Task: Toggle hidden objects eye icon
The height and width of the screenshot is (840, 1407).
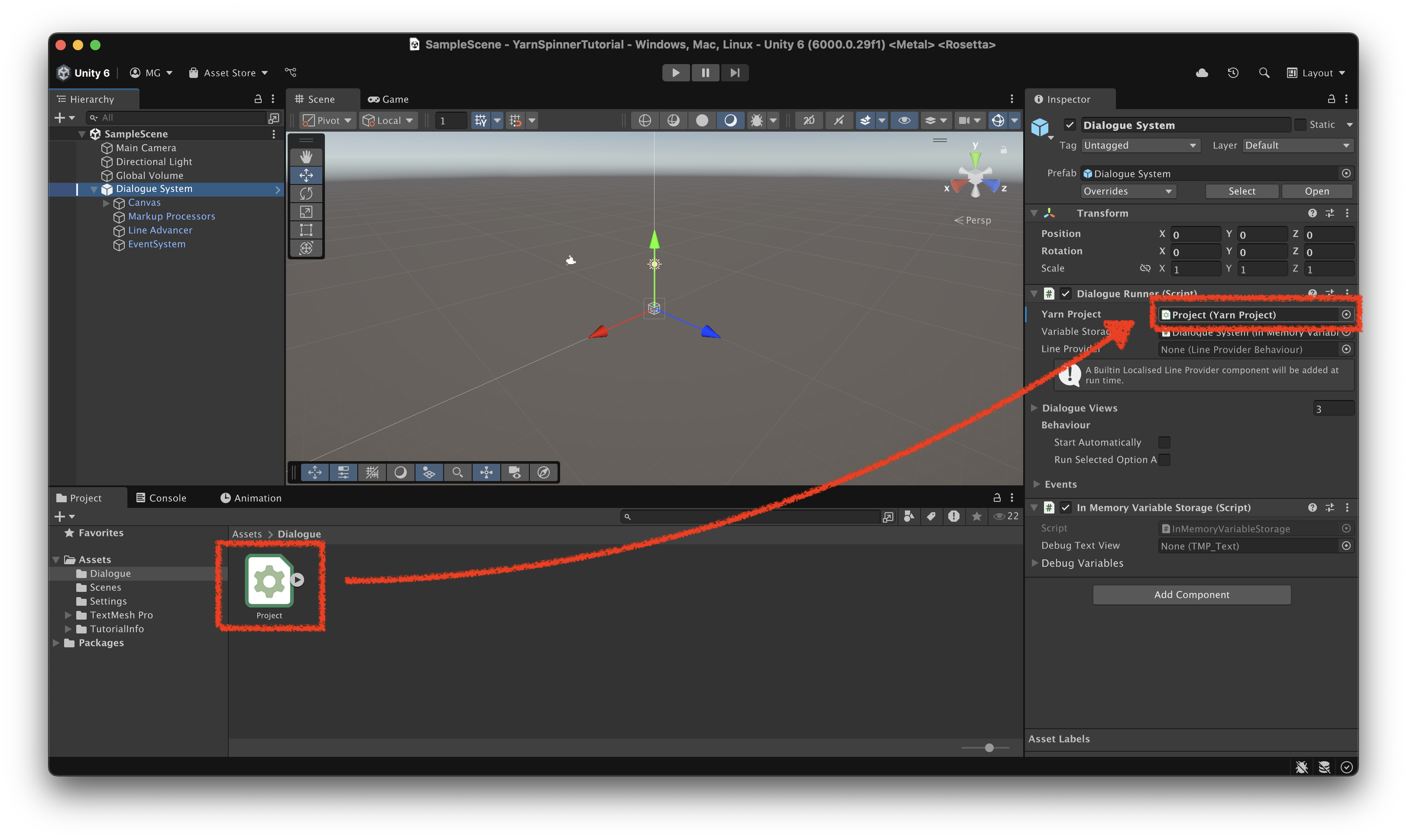Action: [x=904, y=120]
